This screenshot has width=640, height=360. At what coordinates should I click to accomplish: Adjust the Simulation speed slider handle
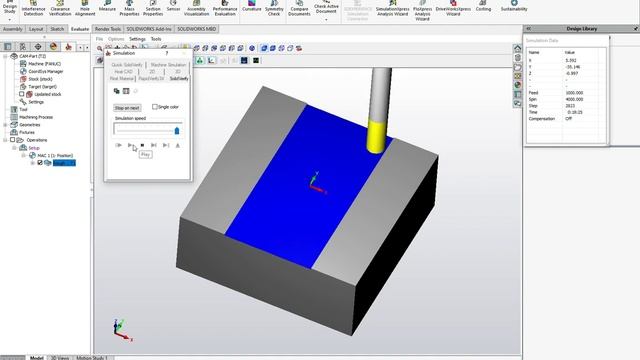pyautogui.click(x=177, y=130)
